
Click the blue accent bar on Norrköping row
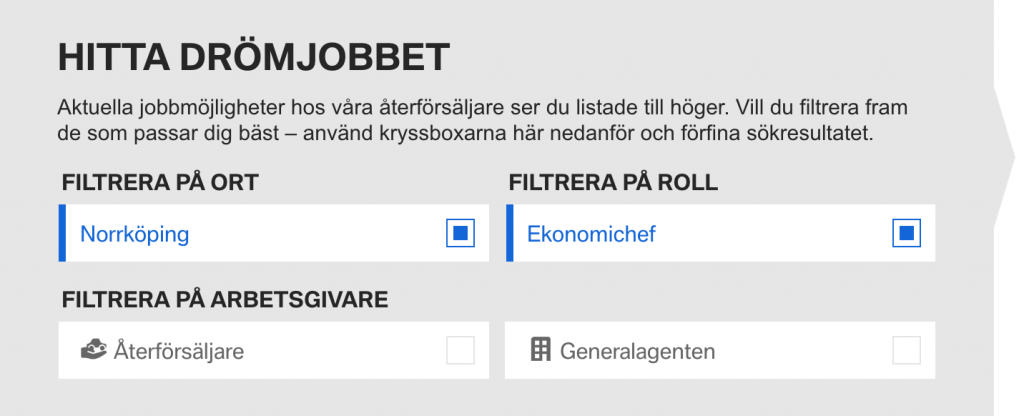click(62, 233)
